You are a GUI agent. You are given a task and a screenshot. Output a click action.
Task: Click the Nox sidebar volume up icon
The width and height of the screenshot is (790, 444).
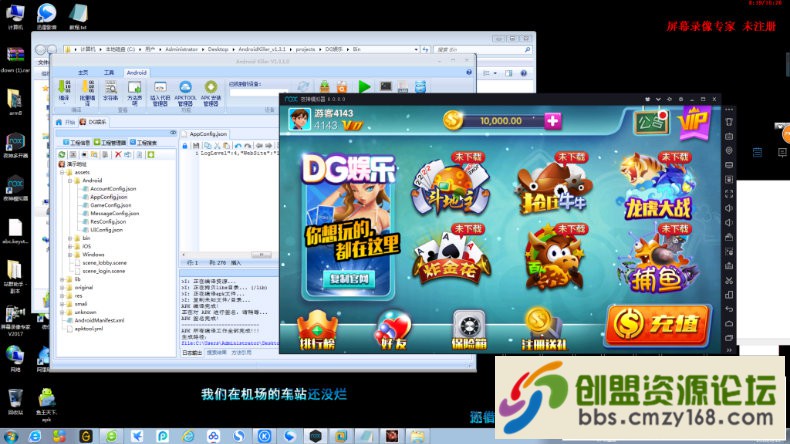(729, 208)
